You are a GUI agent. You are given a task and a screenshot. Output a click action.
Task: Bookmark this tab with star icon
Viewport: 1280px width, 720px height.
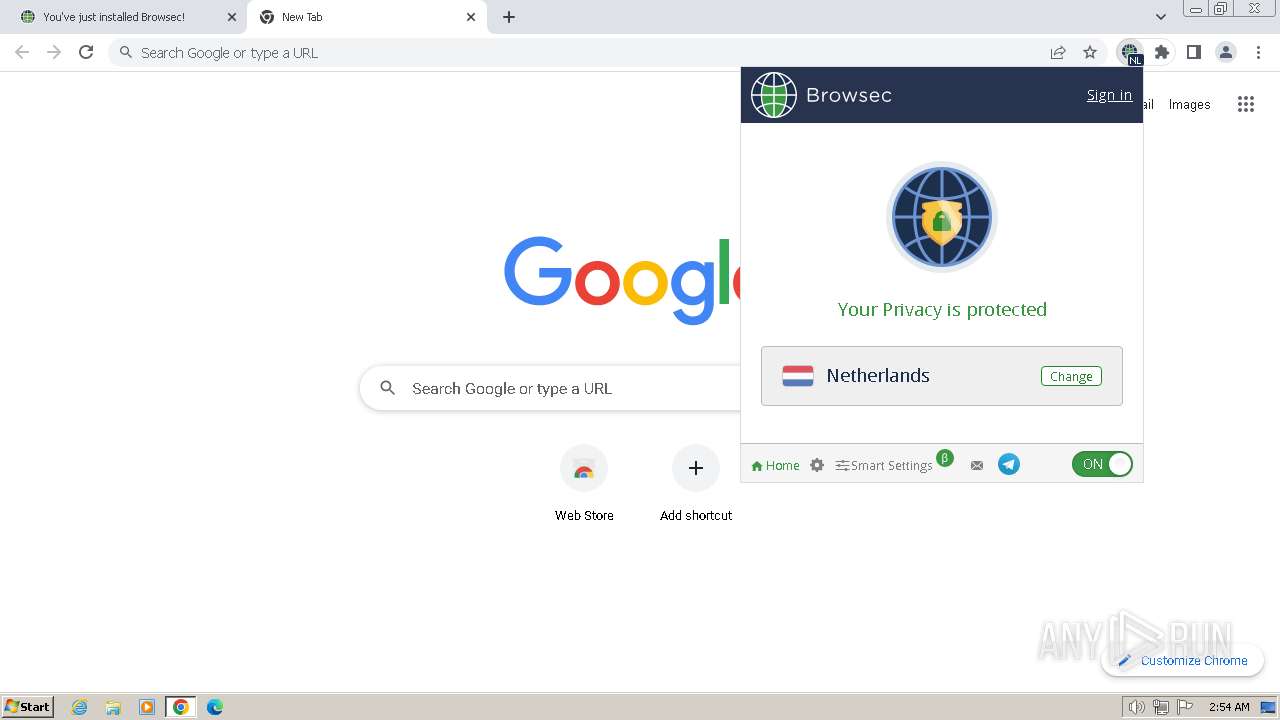pos(1090,52)
